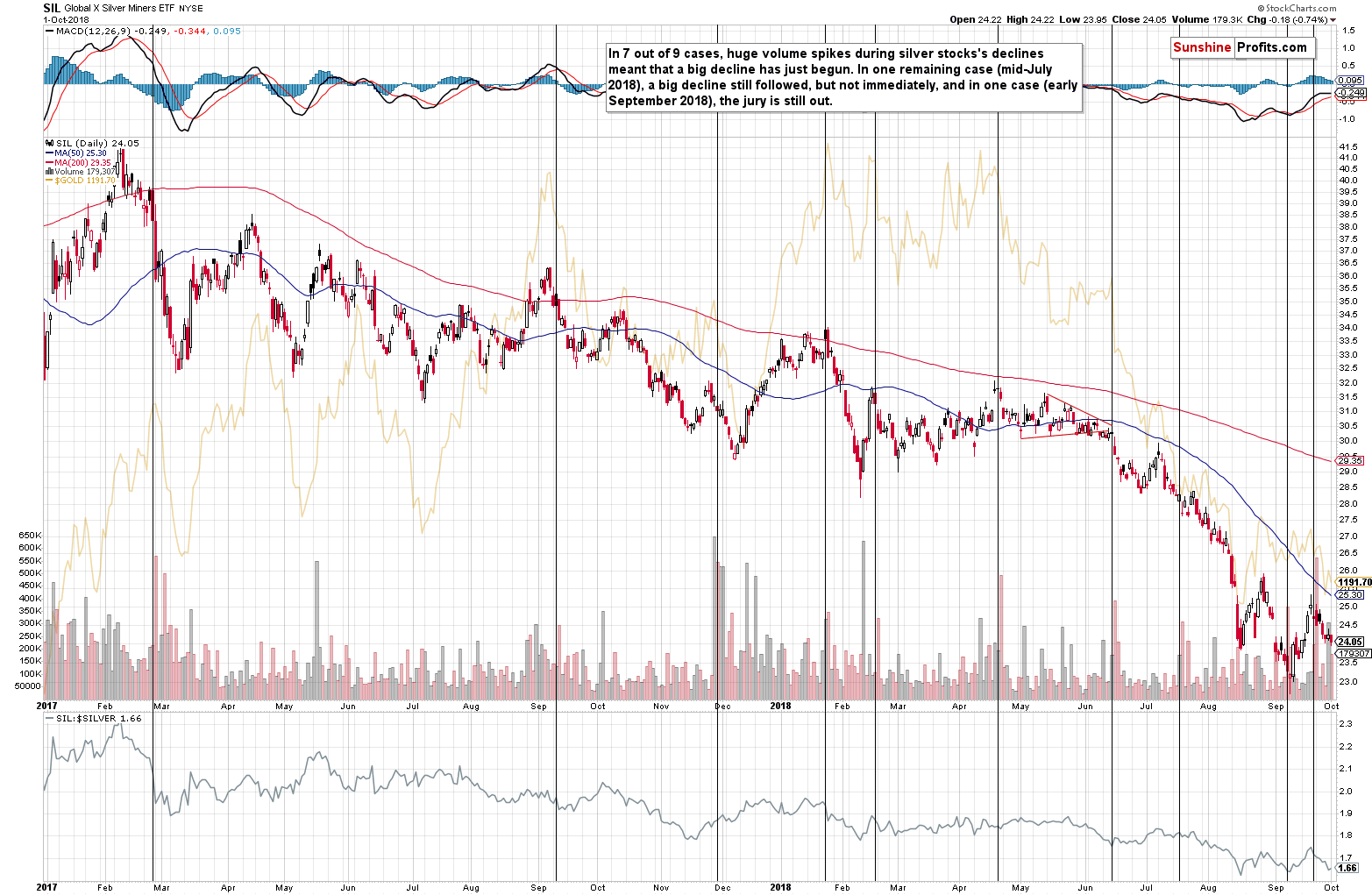Image resolution: width=1372 pixels, height=895 pixels.
Task: Click the $GOLD 1191.70 legend entry
Action: coord(85,181)
